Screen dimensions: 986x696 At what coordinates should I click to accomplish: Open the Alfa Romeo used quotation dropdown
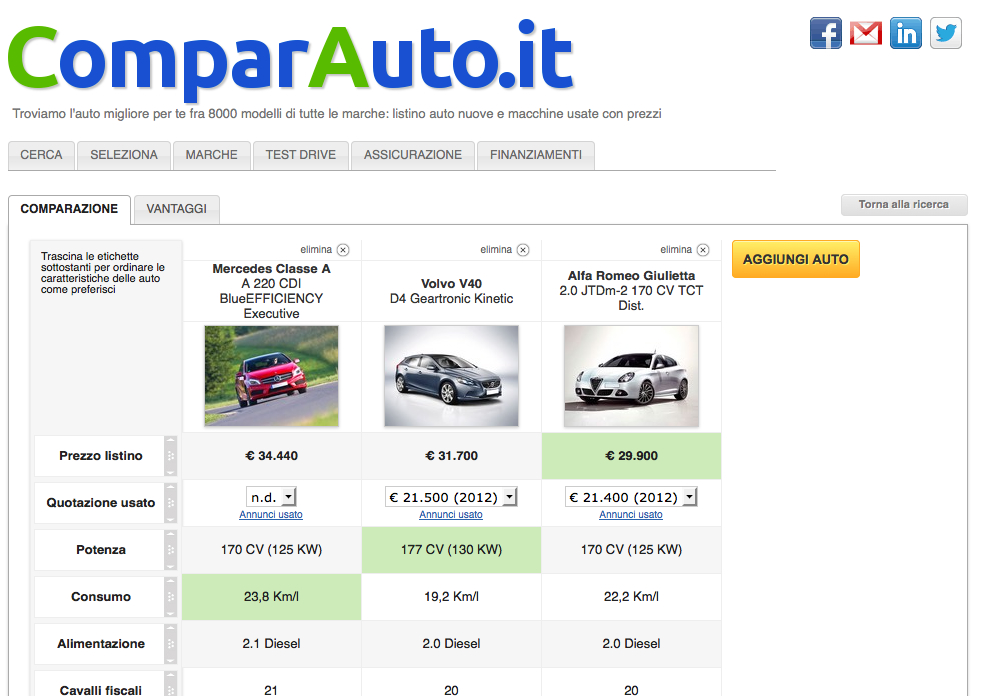[x=631, y=497]
